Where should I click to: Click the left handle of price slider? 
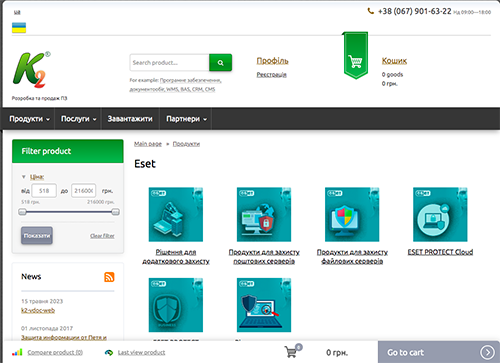22,212
